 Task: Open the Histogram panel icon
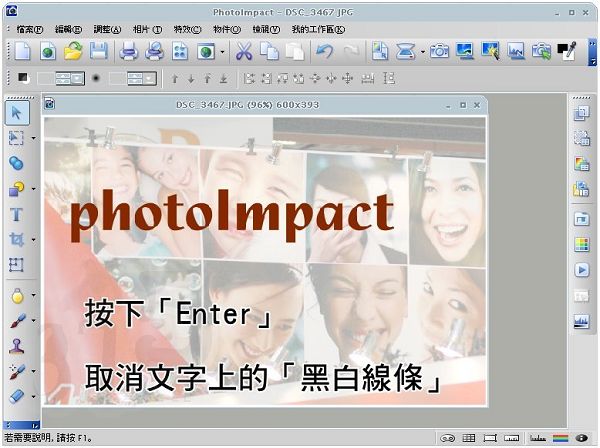[581, 321]
